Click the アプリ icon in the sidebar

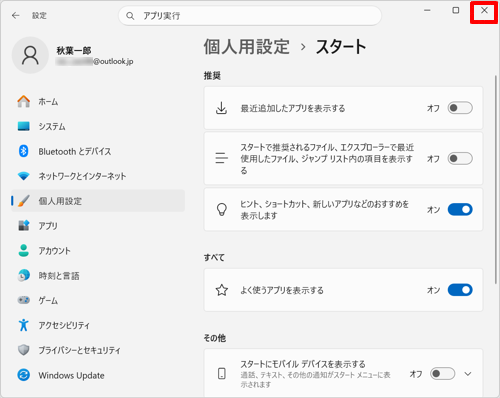point(23,226)
